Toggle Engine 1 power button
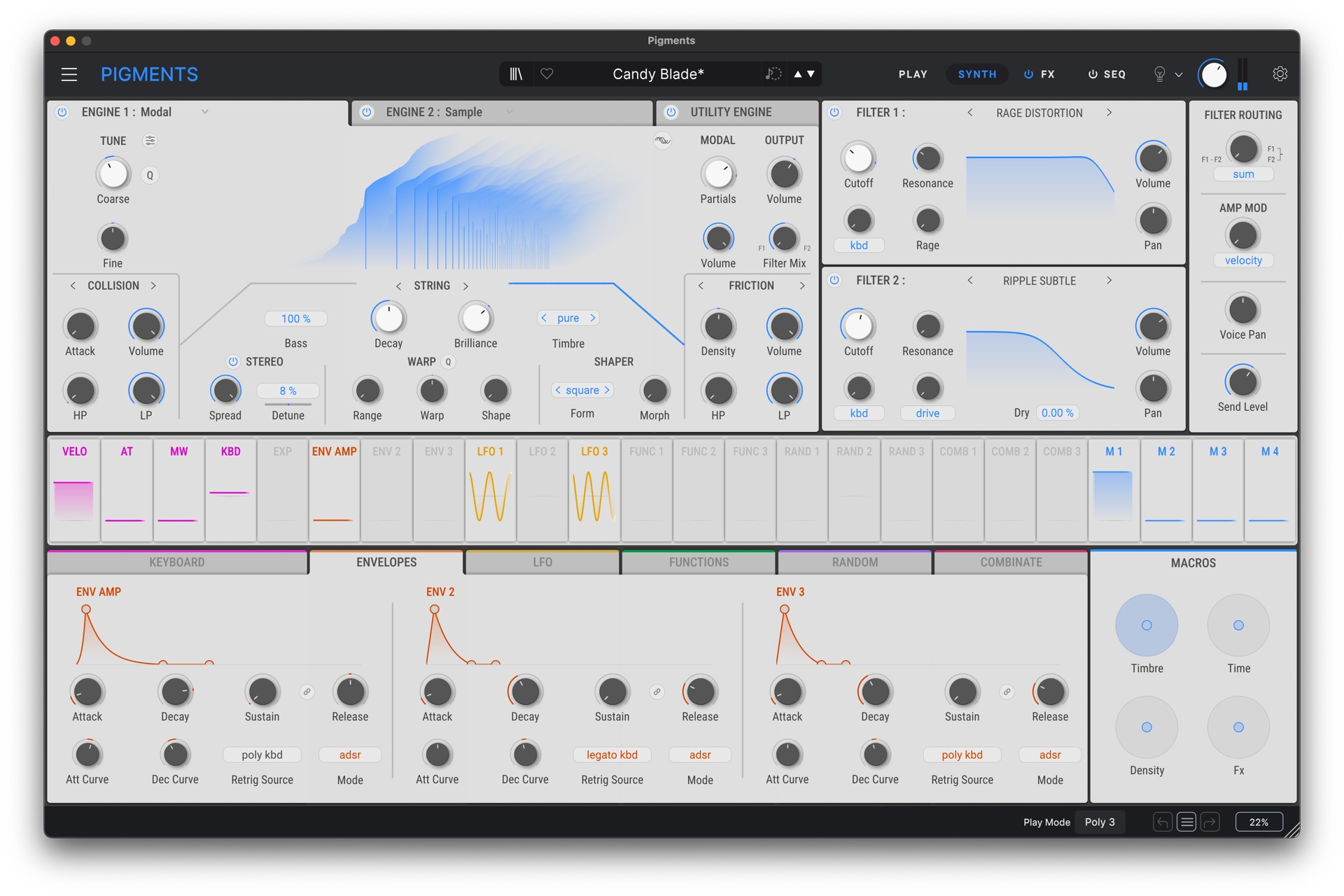 coord(62,112)
